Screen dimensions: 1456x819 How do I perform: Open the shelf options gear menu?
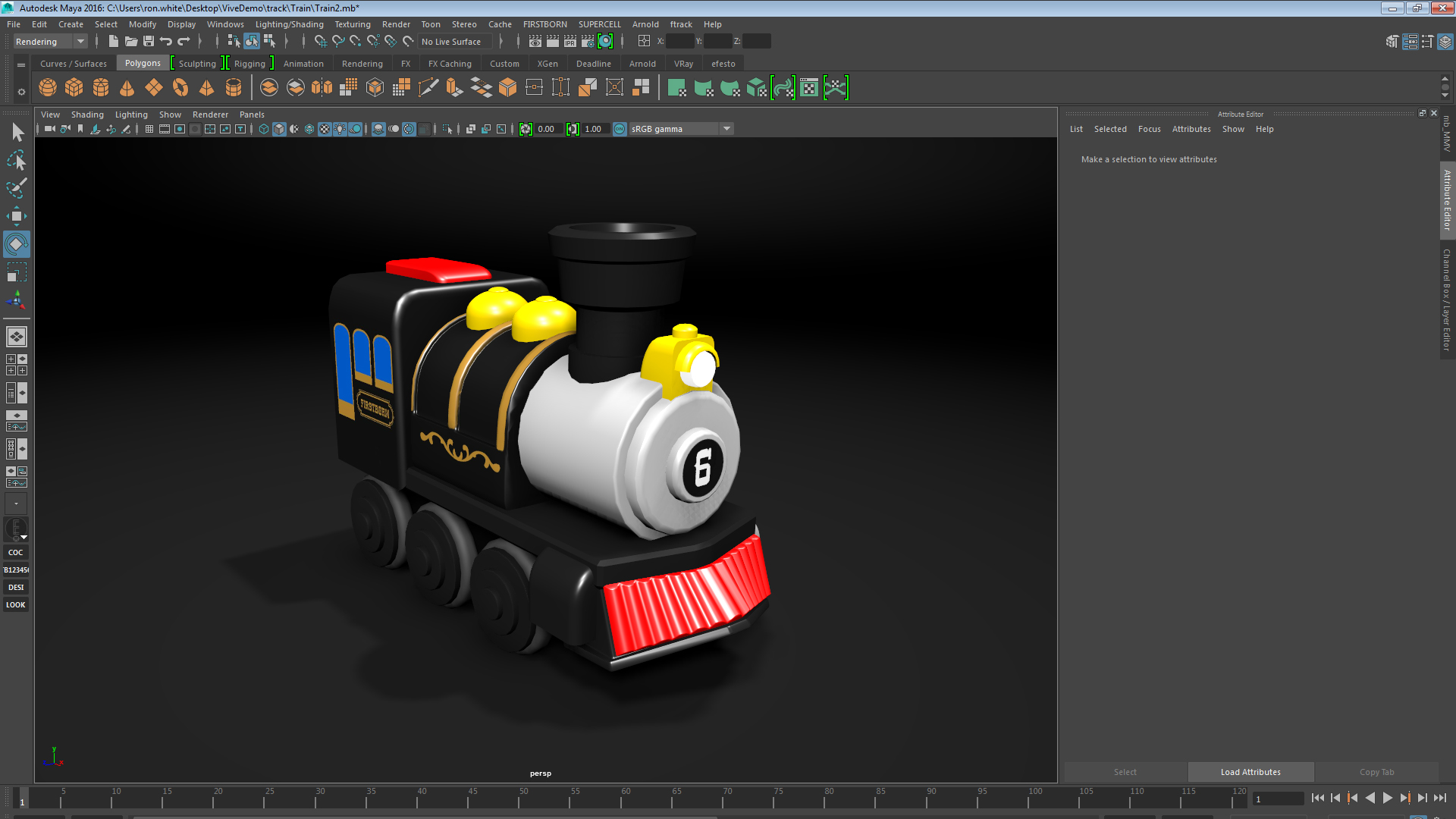tap(21, 92)
